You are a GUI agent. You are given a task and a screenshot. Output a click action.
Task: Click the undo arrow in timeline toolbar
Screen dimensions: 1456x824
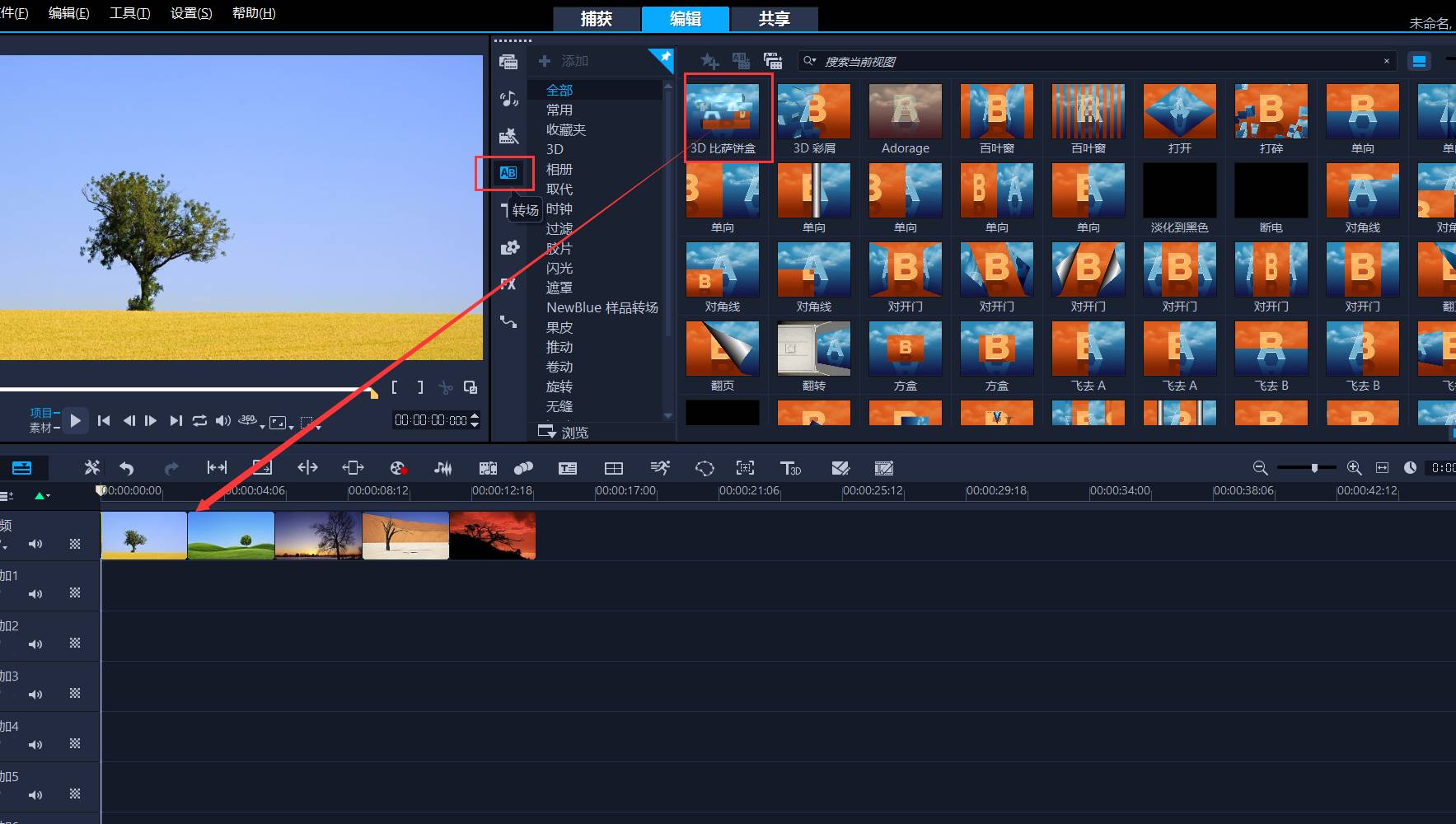[x=126, y=468]
